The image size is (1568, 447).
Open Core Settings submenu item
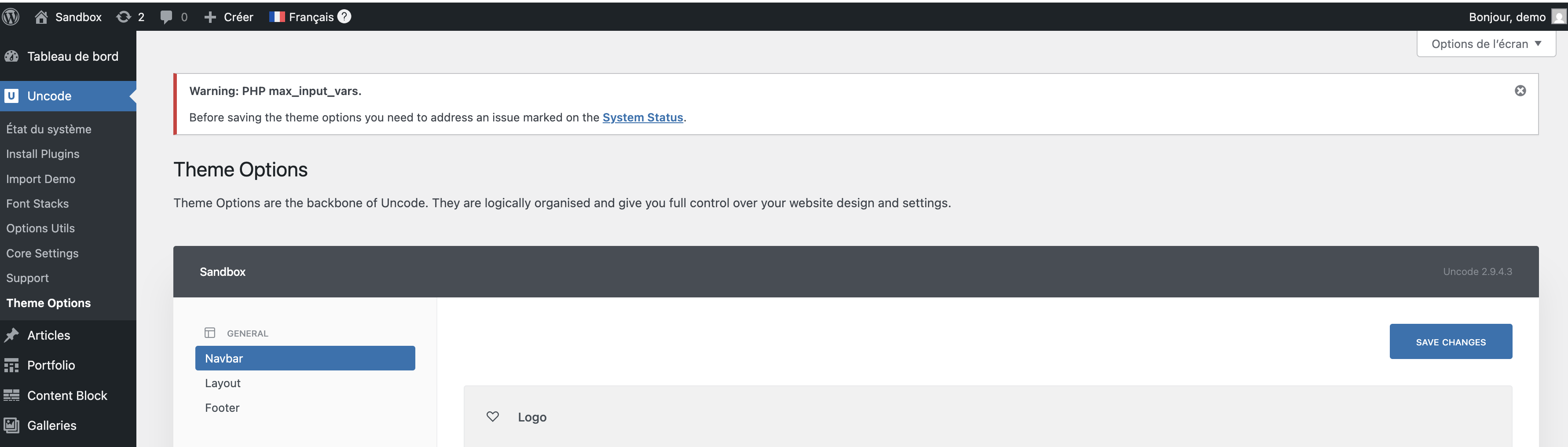42,253
